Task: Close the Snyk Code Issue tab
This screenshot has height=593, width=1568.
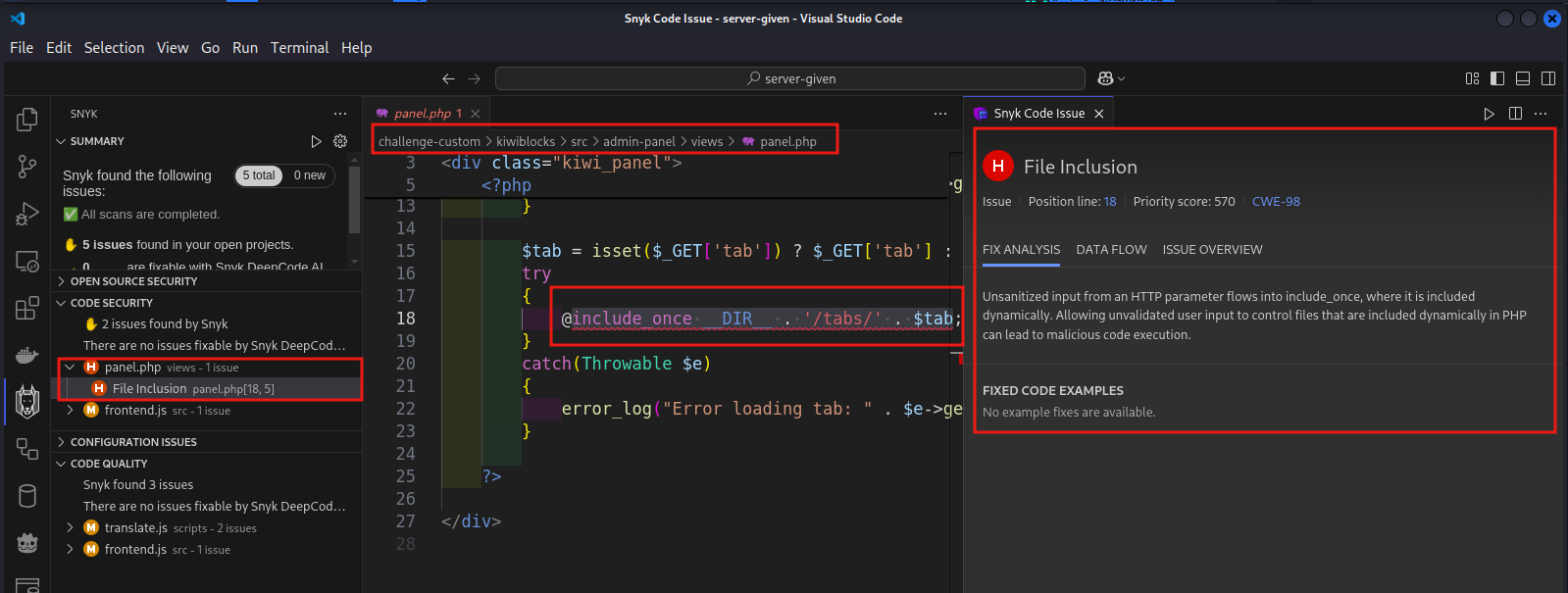Action: 1099,114
